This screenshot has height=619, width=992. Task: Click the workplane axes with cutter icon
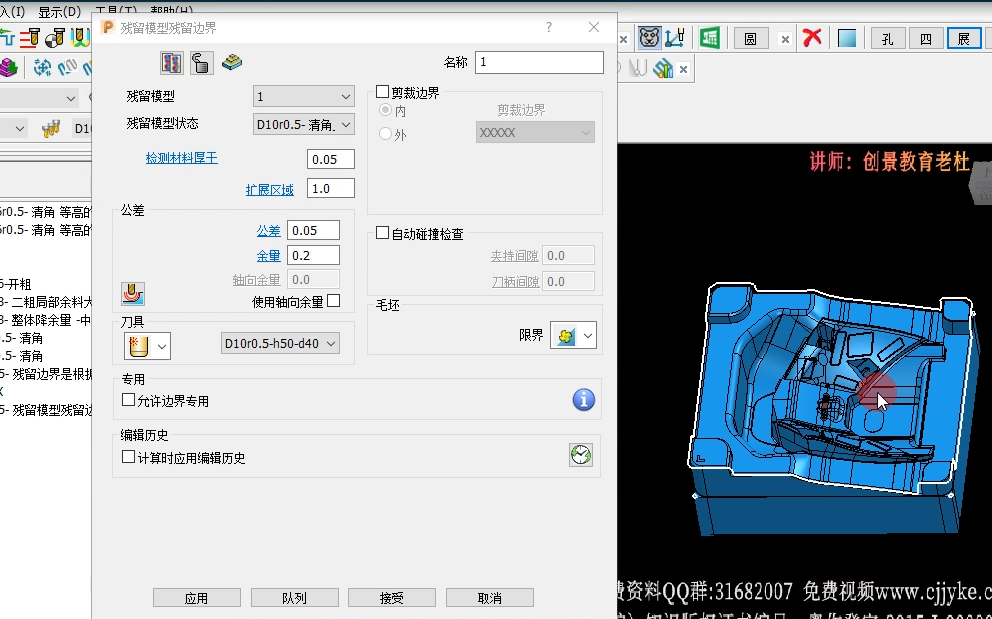(x=674, y=38)
